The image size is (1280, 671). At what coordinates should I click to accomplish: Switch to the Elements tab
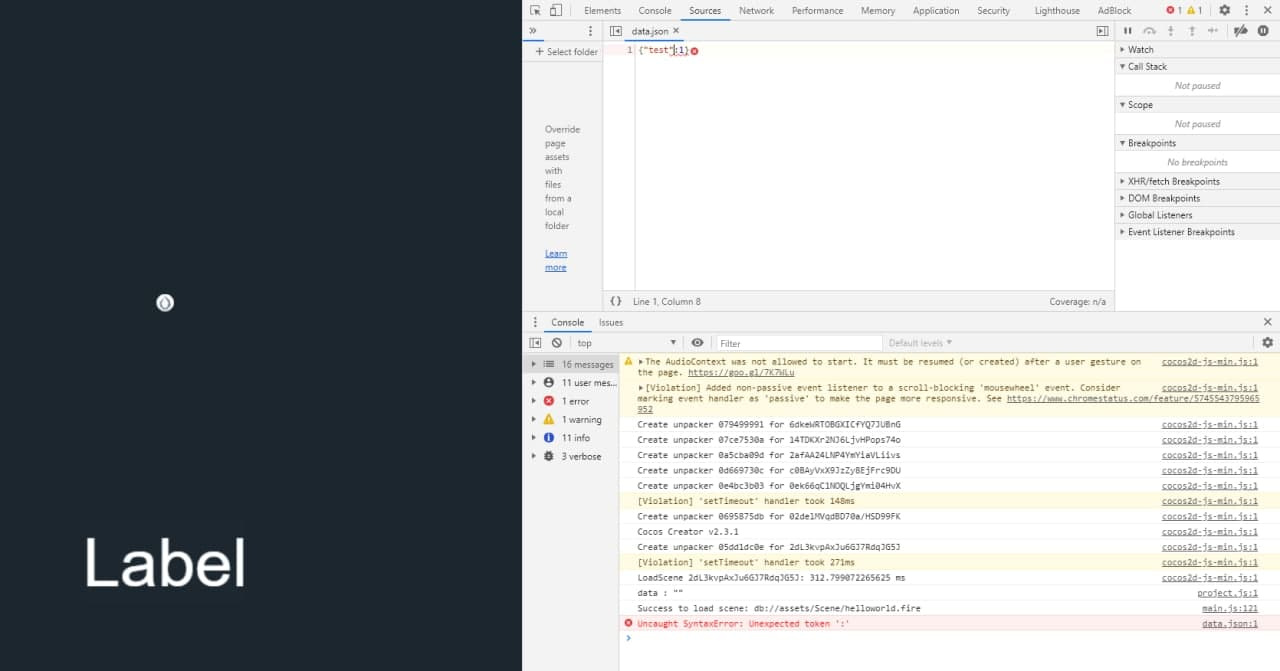[x=602, y=10]
